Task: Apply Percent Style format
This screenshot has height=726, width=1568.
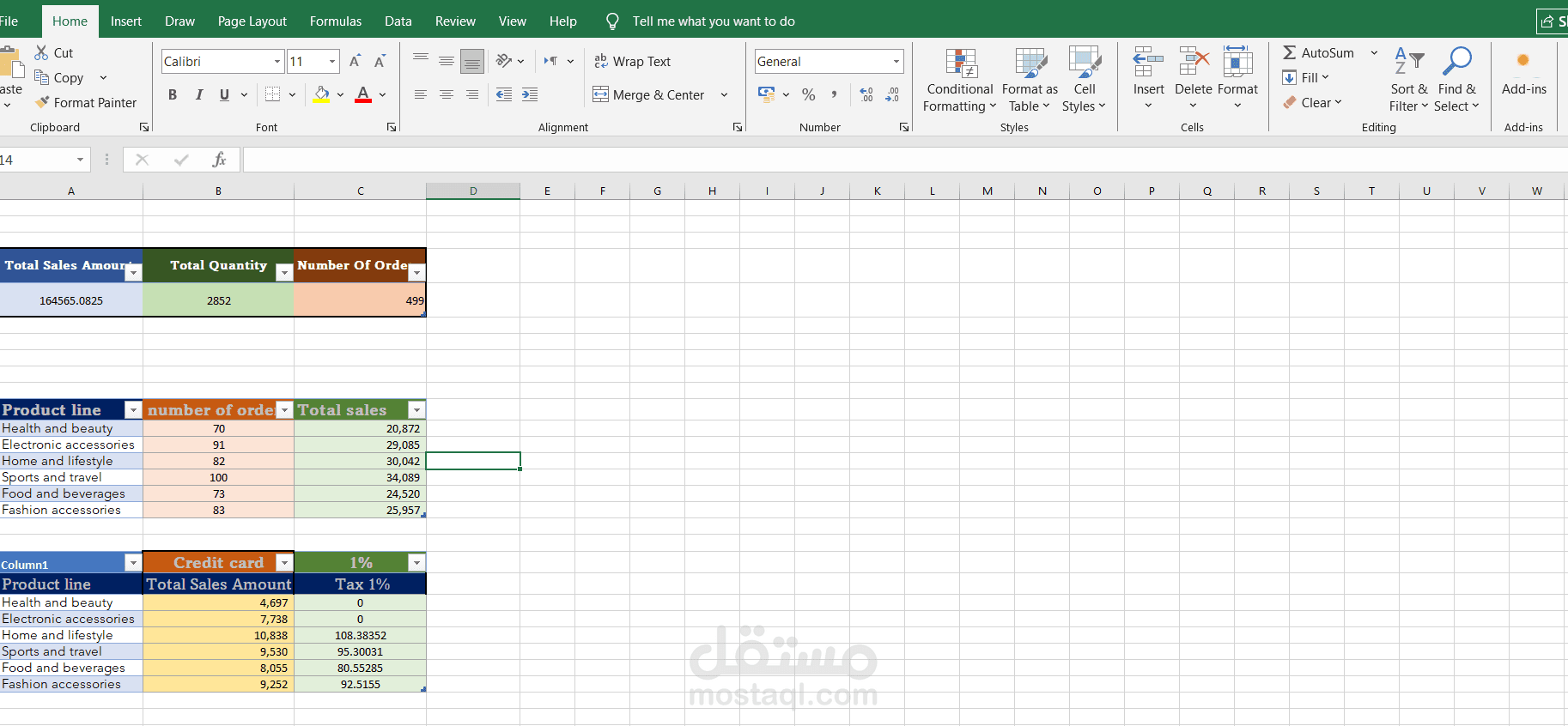Action: click(808, 94)
